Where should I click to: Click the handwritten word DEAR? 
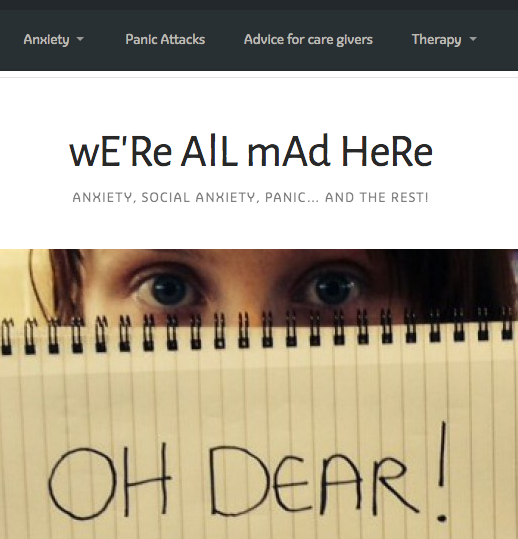[x=313, y=483]
